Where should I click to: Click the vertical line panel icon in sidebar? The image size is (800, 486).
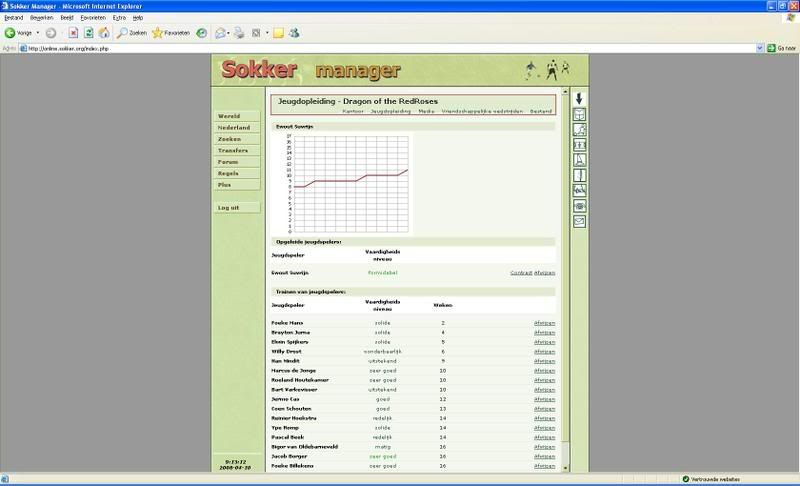579,175
